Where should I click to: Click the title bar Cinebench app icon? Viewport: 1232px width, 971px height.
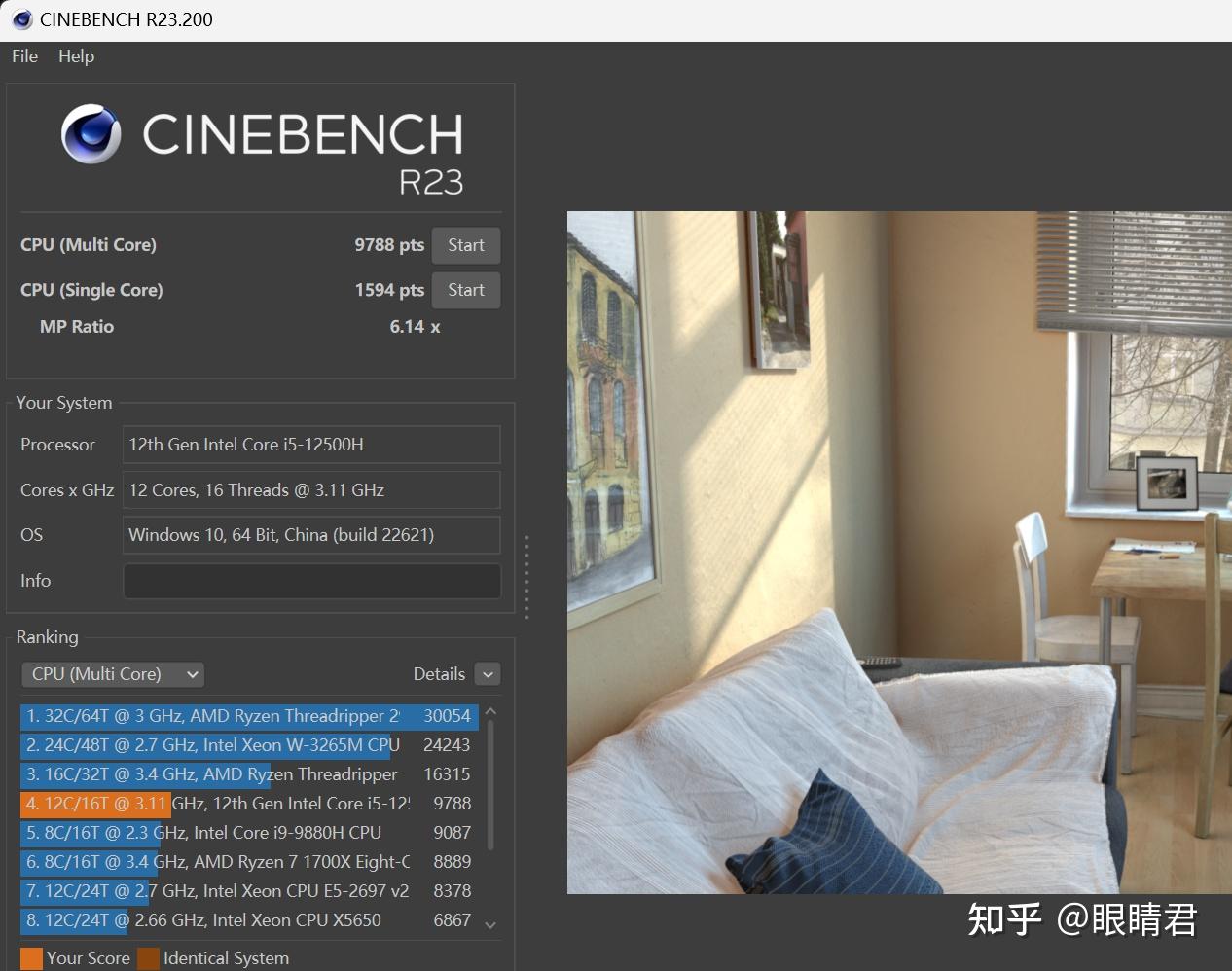tap(22, 19)
